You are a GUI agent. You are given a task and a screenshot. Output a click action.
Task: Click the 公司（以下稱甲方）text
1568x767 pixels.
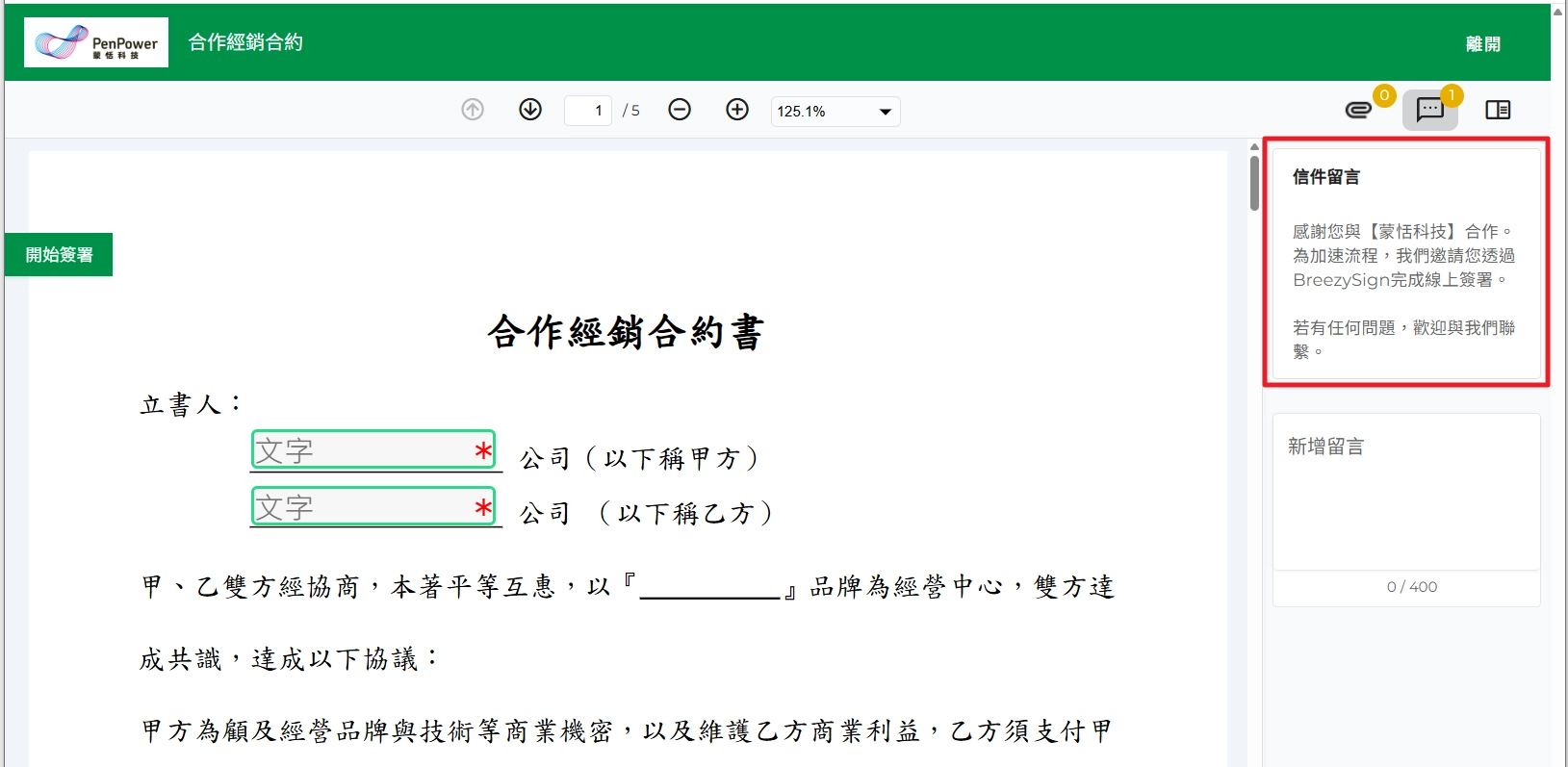click(x=642, y=458)
